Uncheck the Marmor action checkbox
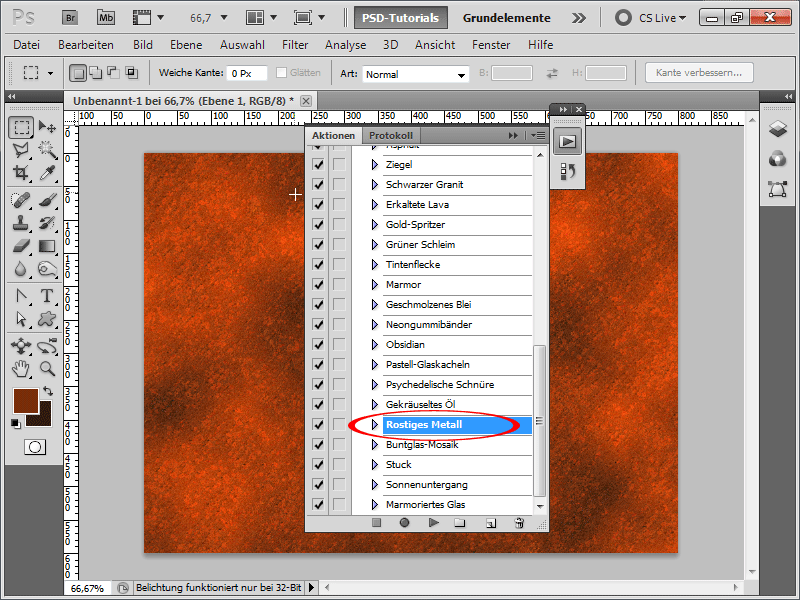Image resolution: width=800 pixels, height=600 pixels. [318, 285]
